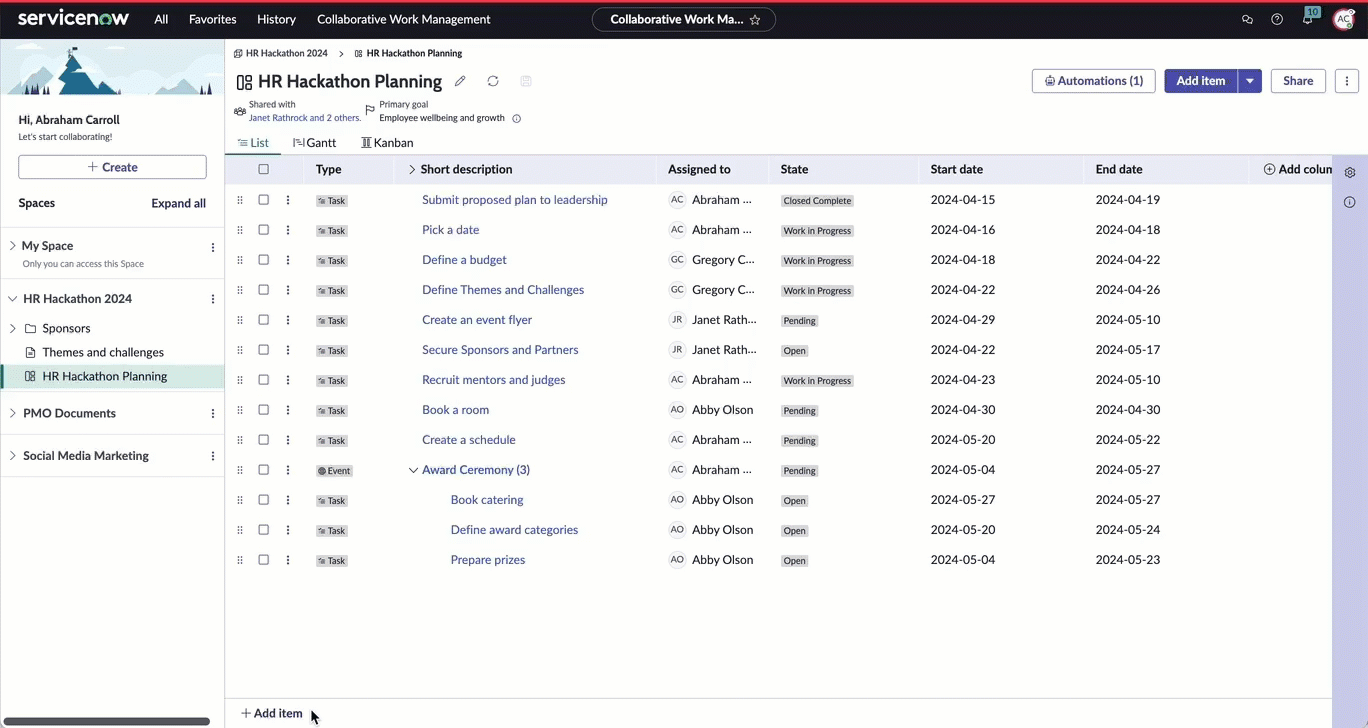The width and height of the screenshot is (1368, 728).
Task: Open the Define Themes and Challenges task link
Action: pyautogui.click(x=503, y=290)
